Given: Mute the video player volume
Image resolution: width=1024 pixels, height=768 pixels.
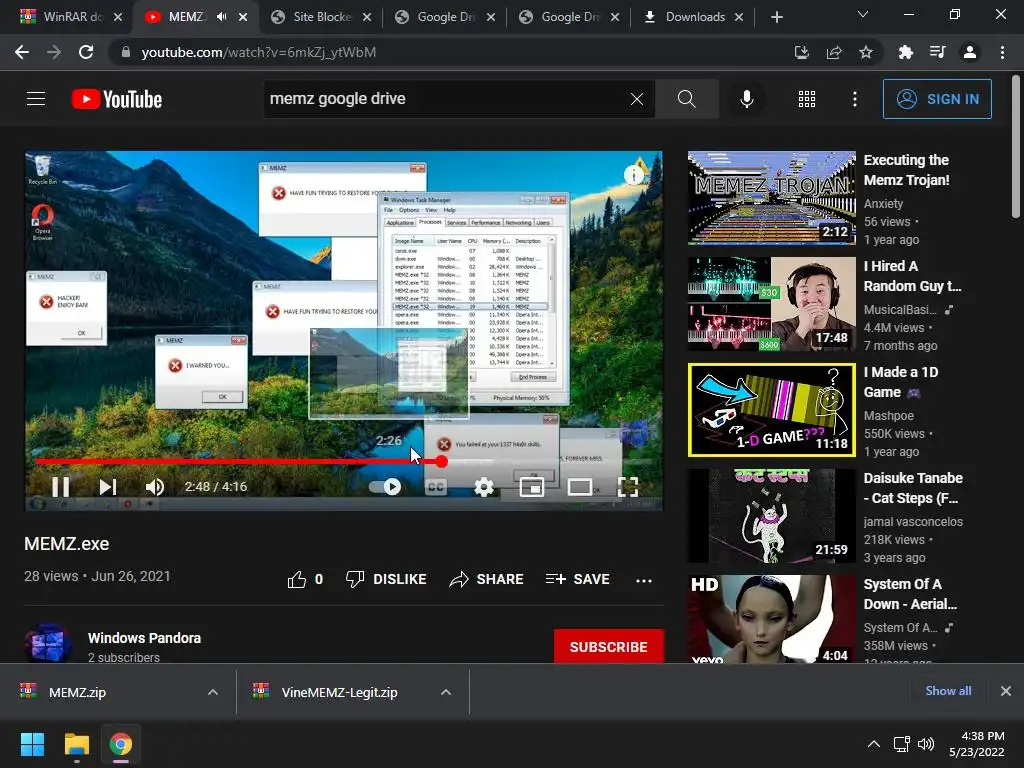Looking at the screenshot, I should 155,487.
